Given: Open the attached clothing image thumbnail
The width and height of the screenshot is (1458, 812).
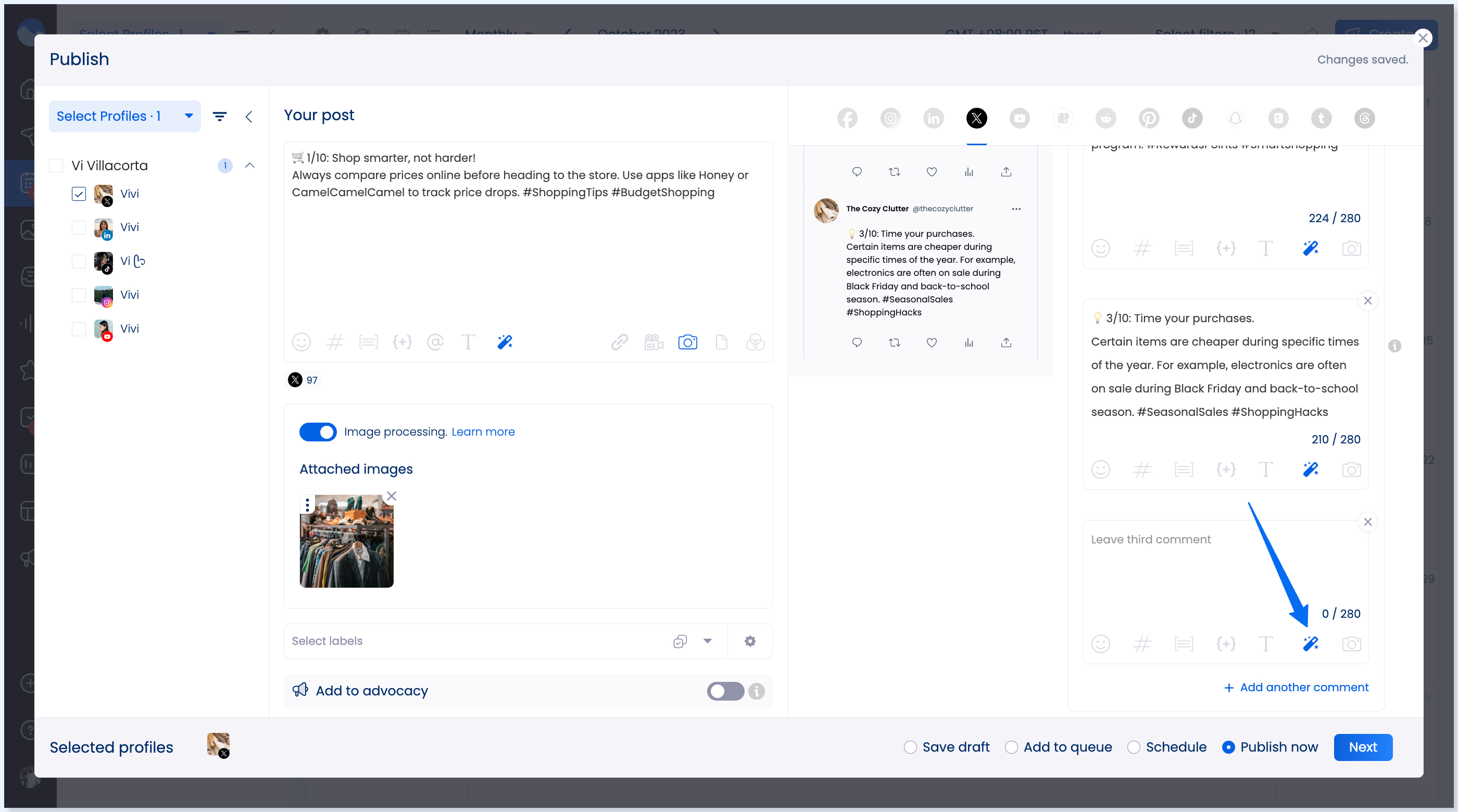Looking at the screenshot, I should pyautogui.click(x=346, y=541).
